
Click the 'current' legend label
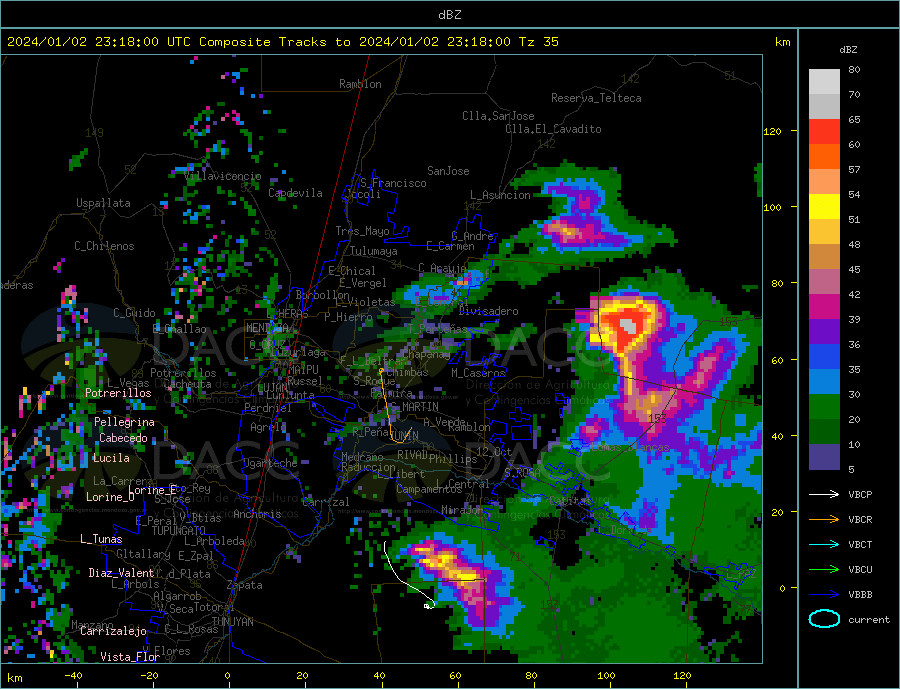[x=868, y=620]
